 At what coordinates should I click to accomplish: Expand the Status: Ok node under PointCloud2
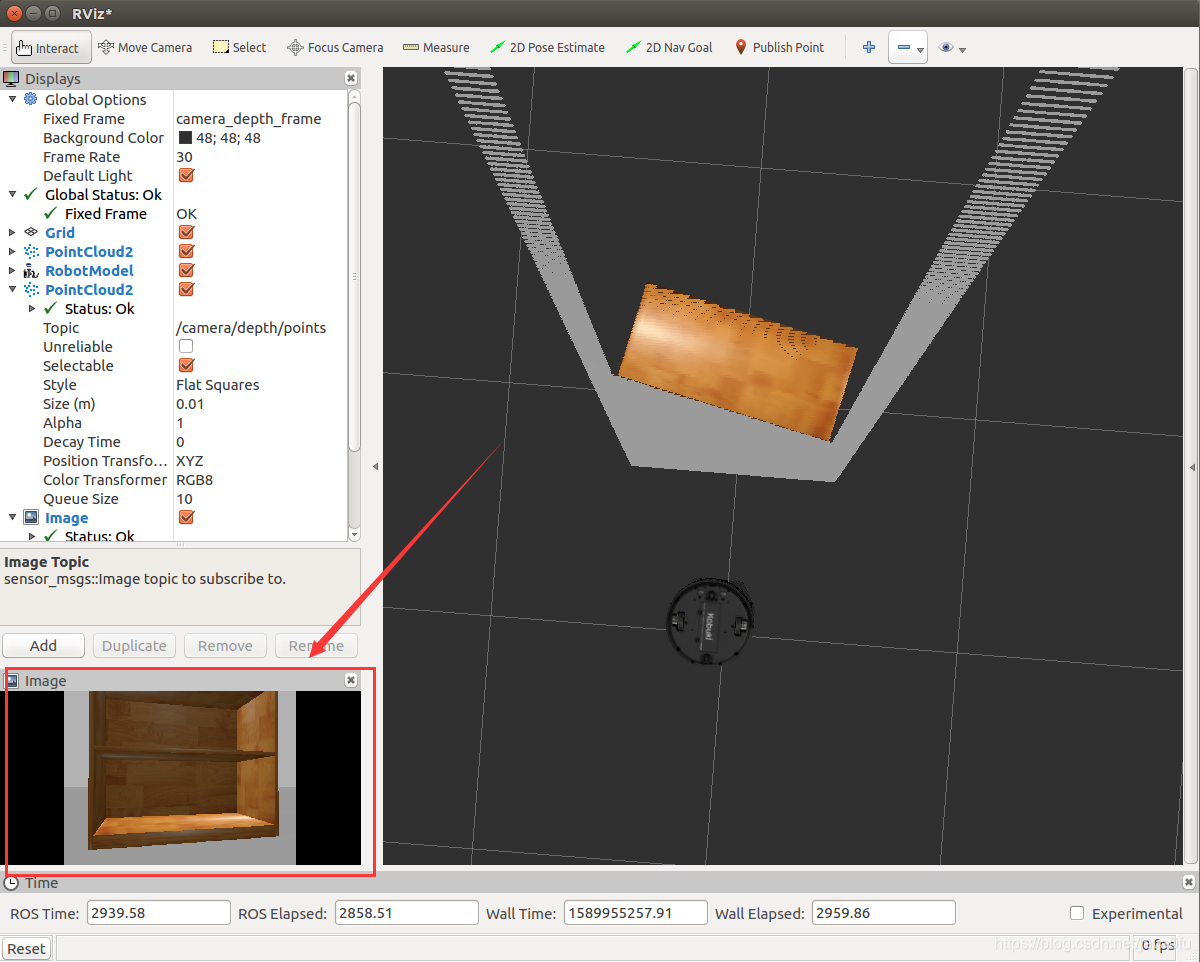coord(32,308)
